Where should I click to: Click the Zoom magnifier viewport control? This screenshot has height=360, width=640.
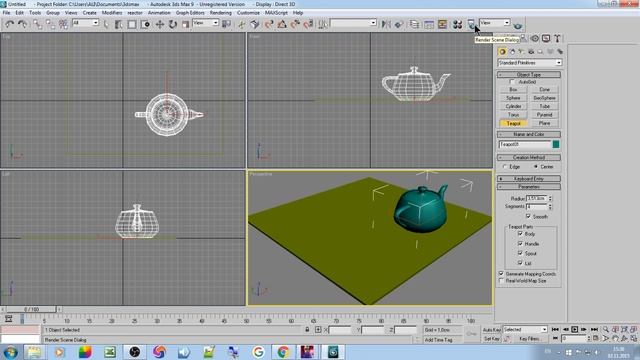click(606, 329)
